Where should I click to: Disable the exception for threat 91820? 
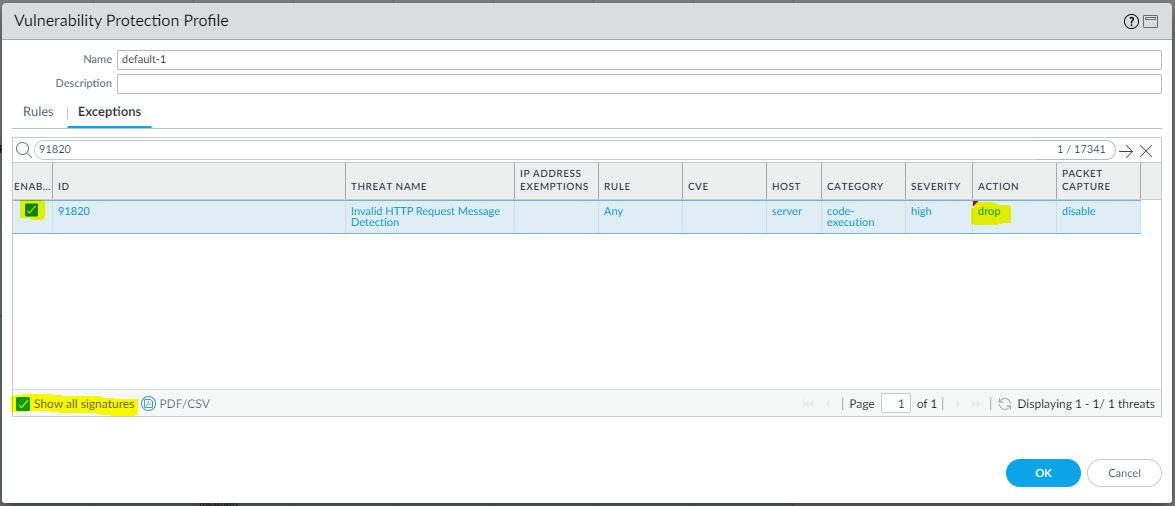[x=31, y=211]
